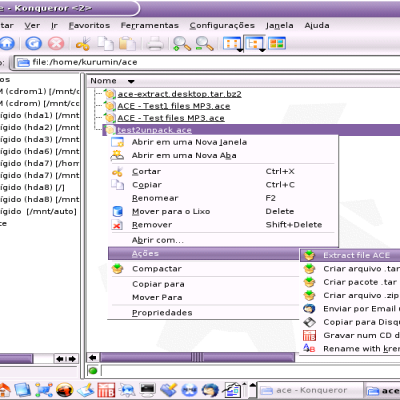Click the red-grid CD burner taskbar icon
Viewport: 400px width, 400px height.
[x=106, y=390]
